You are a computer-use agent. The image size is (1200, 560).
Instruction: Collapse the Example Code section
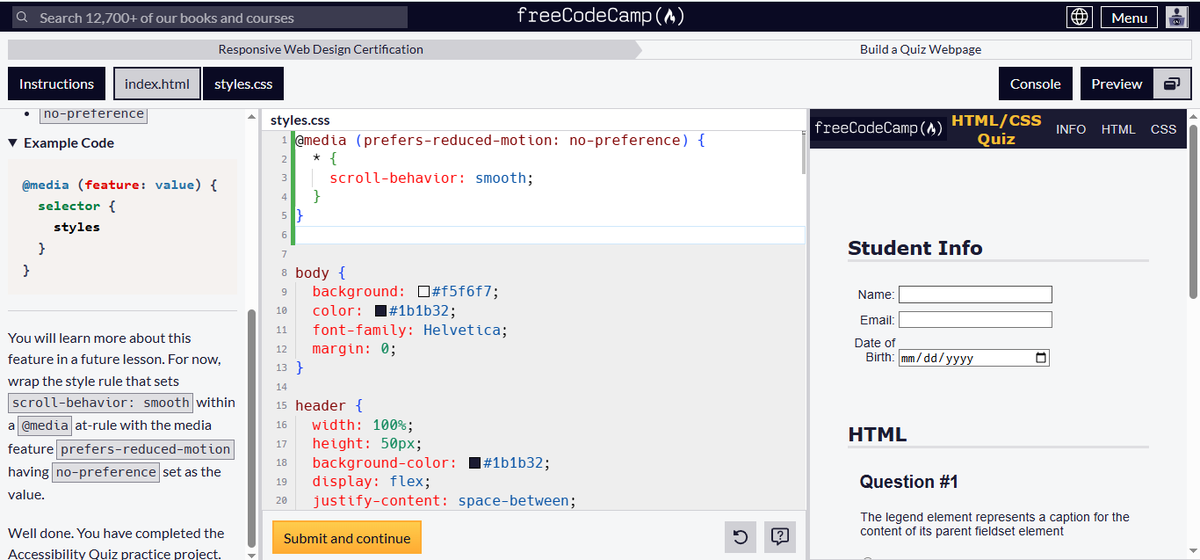(x=61, y=143)
